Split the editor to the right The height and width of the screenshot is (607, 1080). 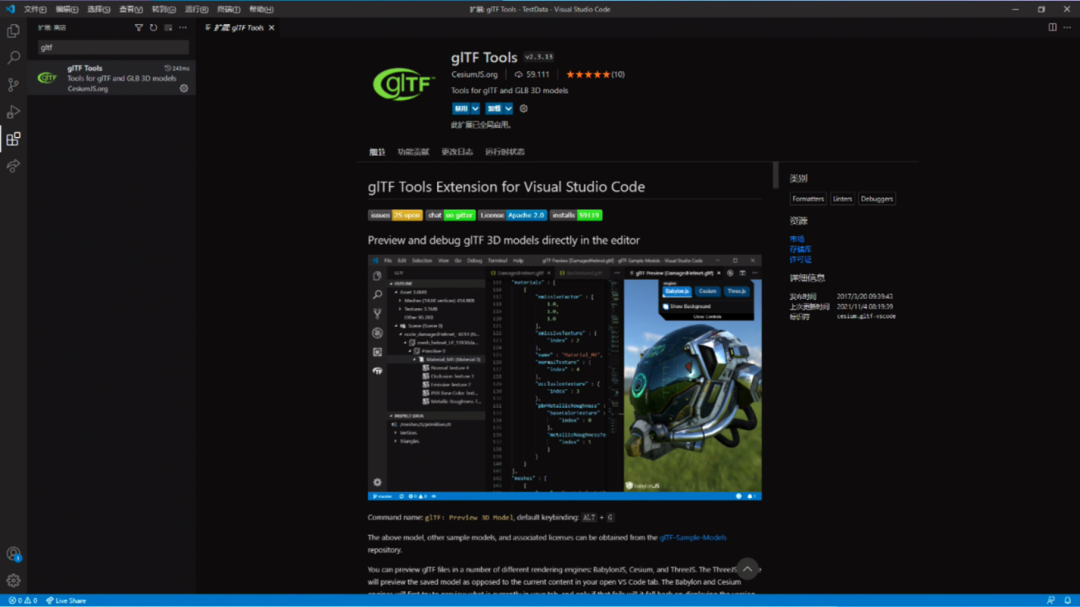1052,28
